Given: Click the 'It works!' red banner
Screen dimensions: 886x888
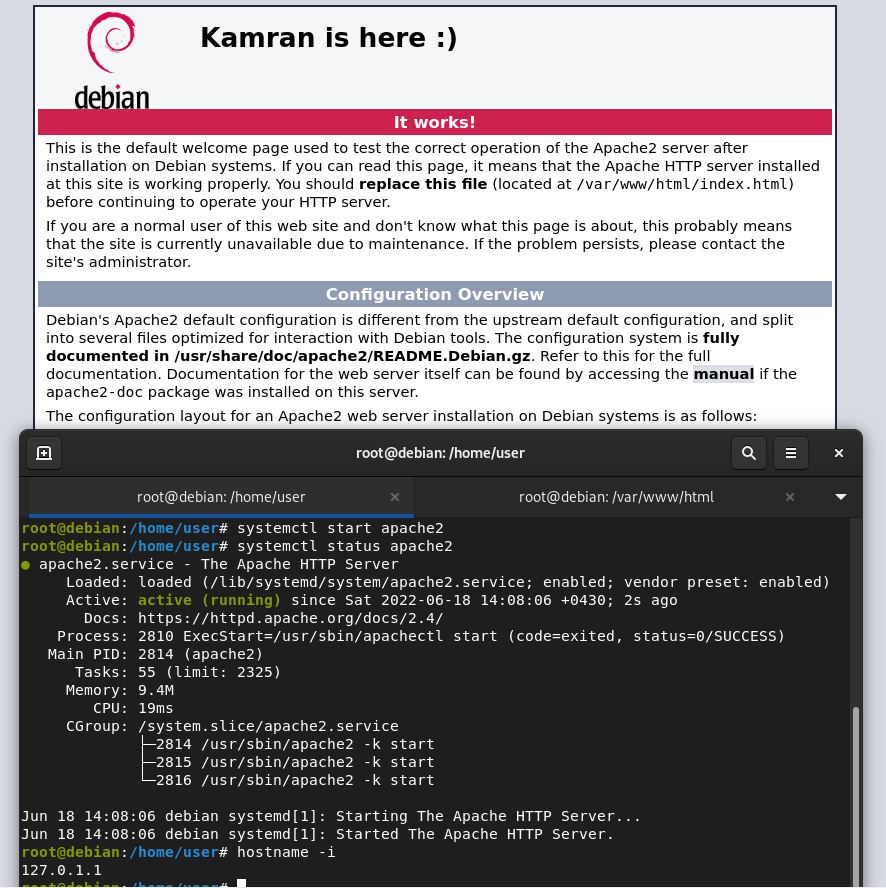Looking at the screenshot, I should 435,122.
